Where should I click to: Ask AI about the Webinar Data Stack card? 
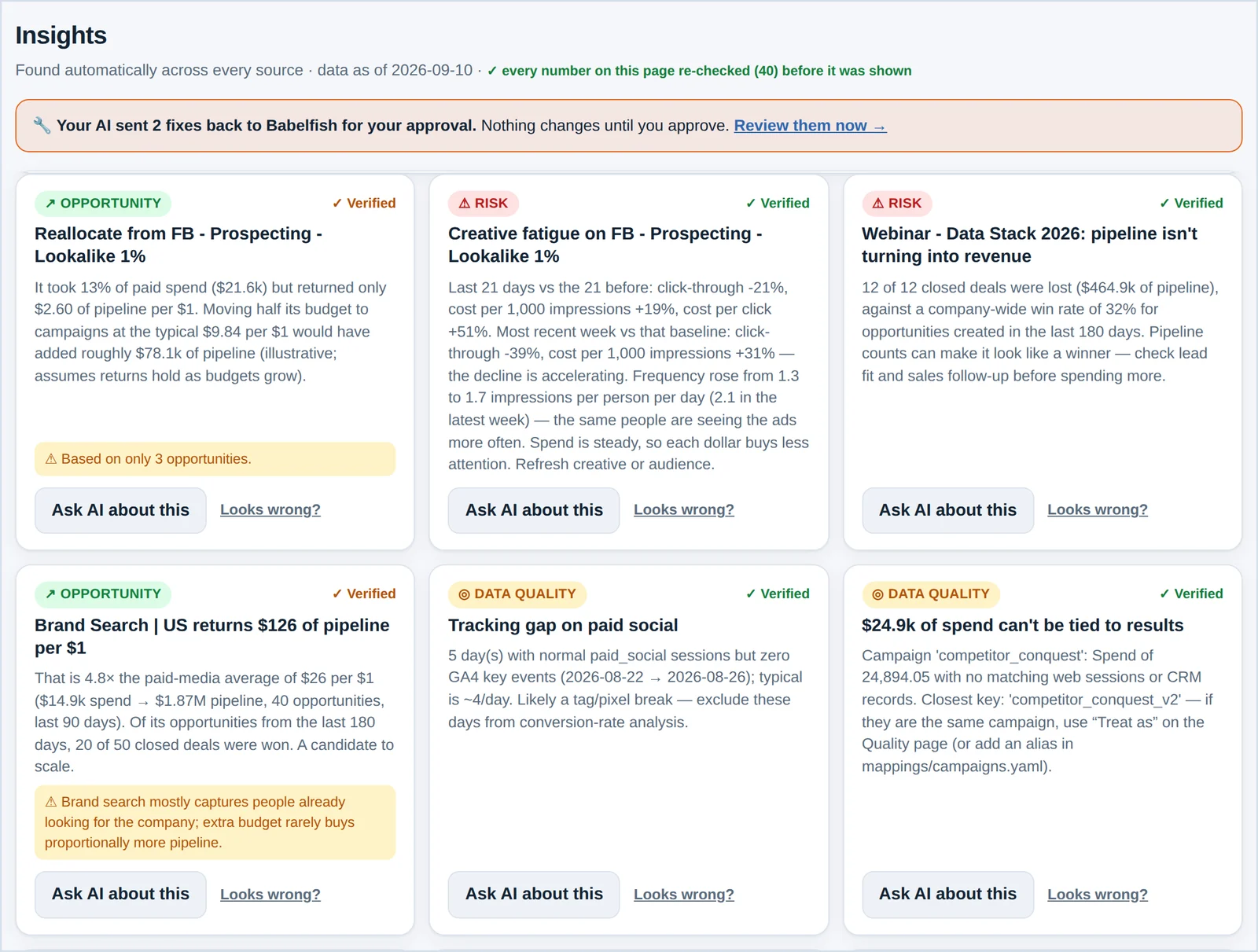[x=947, y=510]
